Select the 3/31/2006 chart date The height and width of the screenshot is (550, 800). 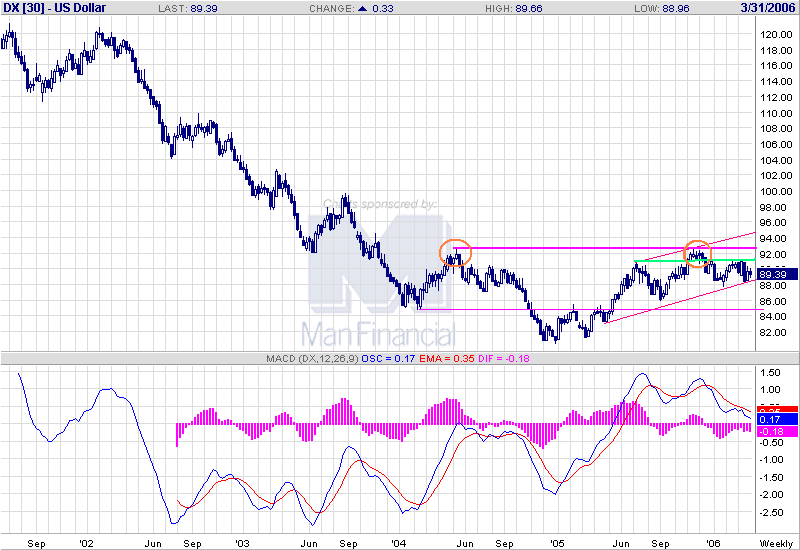pos(768,8)
